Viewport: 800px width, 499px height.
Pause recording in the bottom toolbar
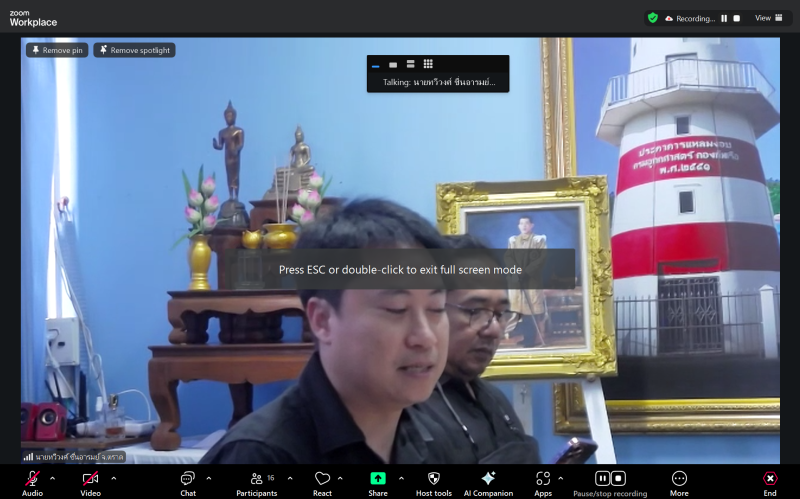point(603,479)
